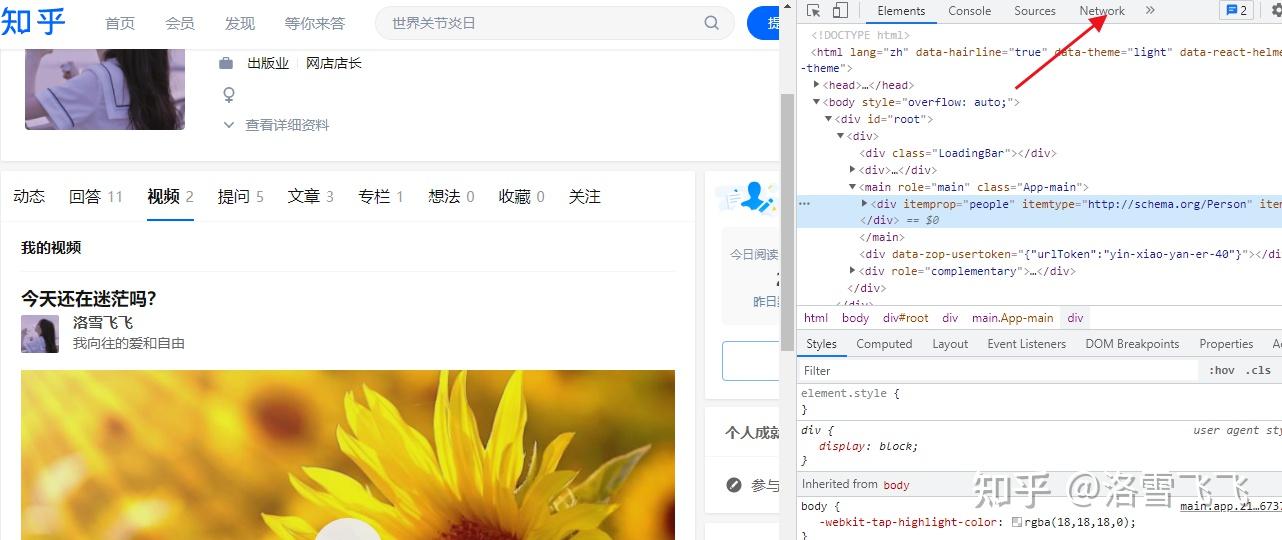This screenshot has height=540, width=1282.
Task: Click breadcrumb html
Action: 816,318
